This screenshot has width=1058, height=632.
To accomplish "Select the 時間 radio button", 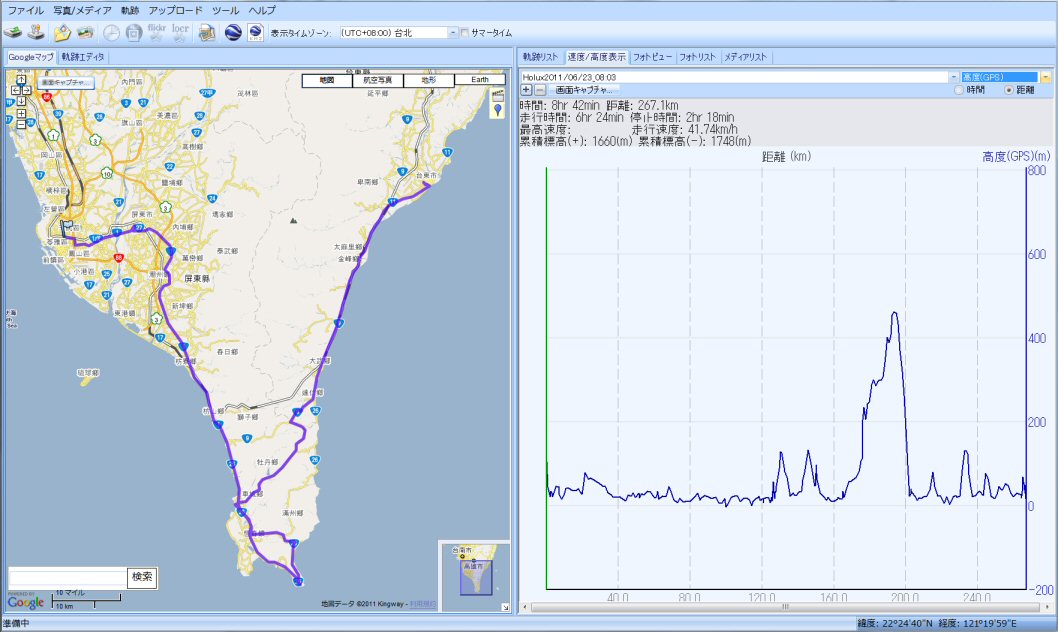I will tap(959, 90).
